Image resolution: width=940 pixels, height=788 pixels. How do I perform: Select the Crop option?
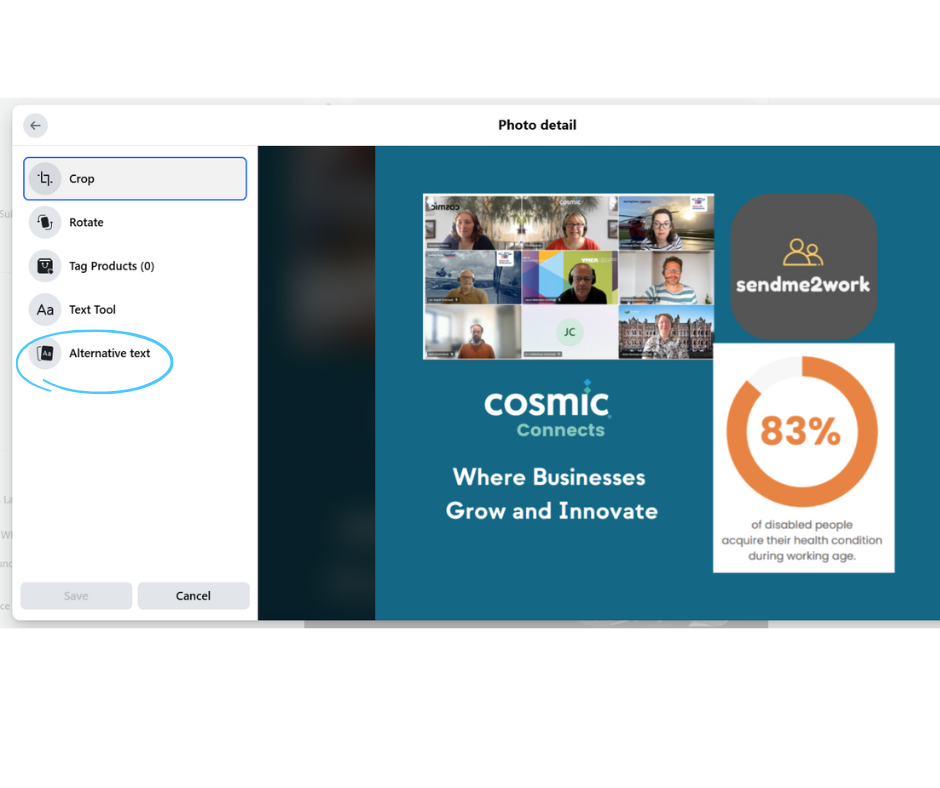[x=135, y=179]
